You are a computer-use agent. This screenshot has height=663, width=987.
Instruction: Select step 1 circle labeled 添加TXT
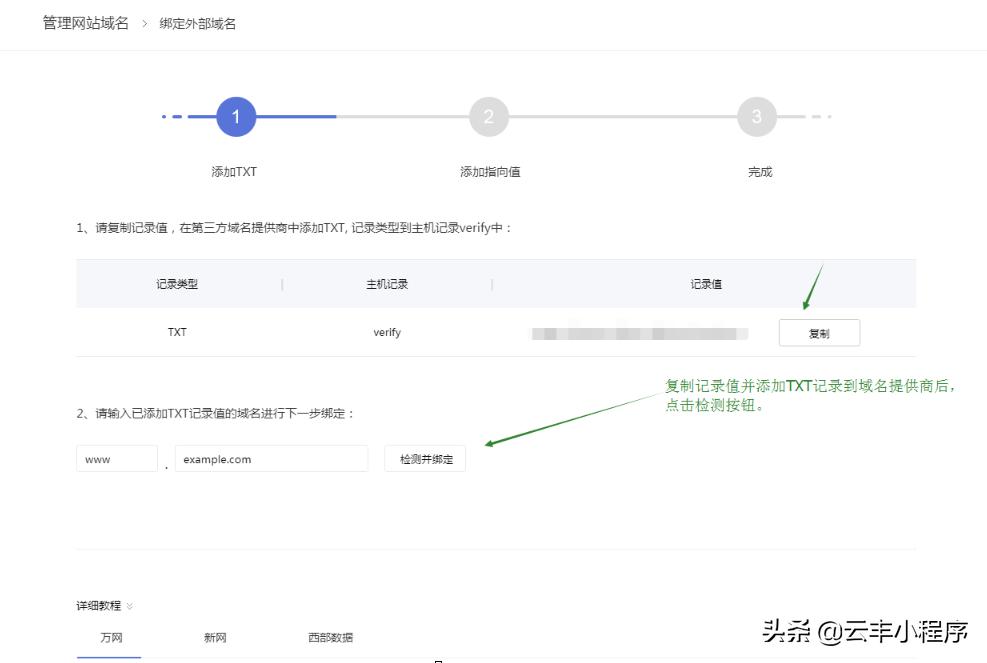click(236, 116)
